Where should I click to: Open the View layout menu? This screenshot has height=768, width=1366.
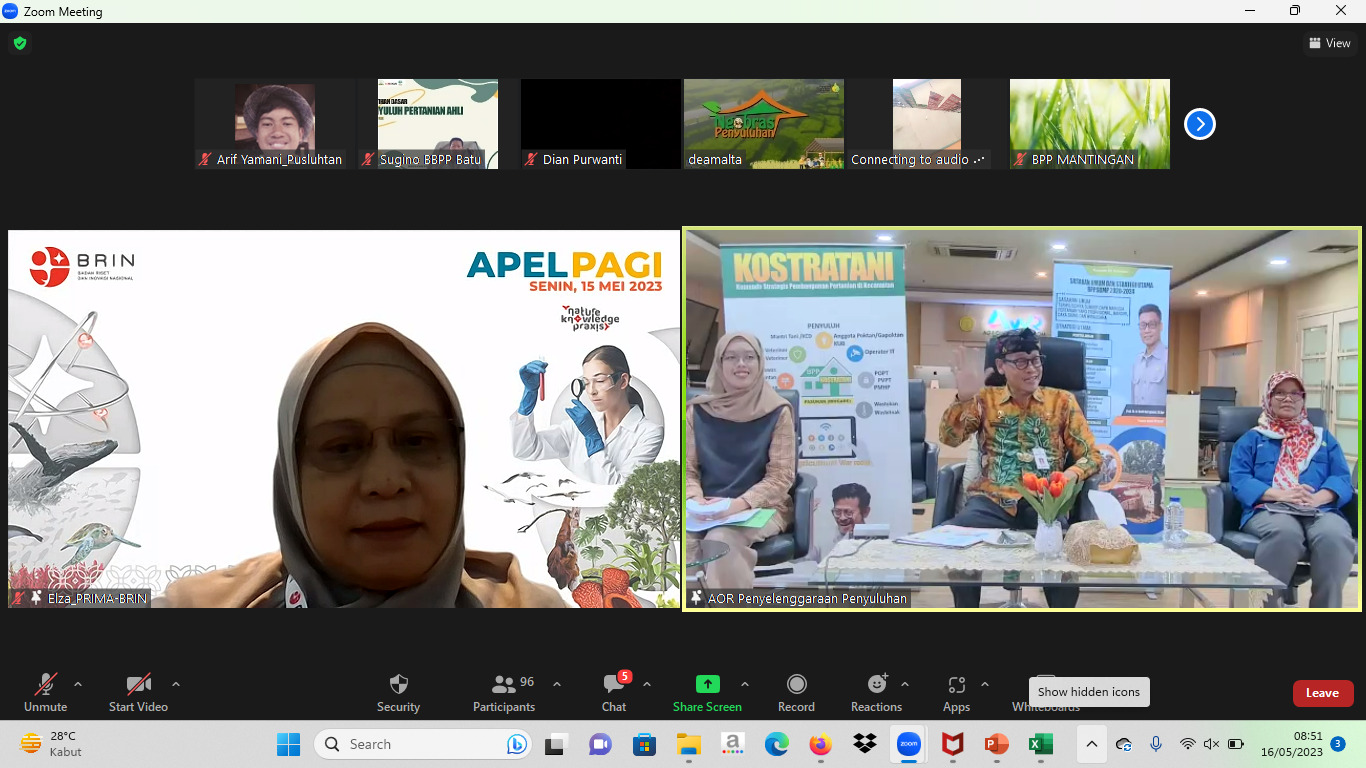pyautogui.click(x=1329, y=43)
